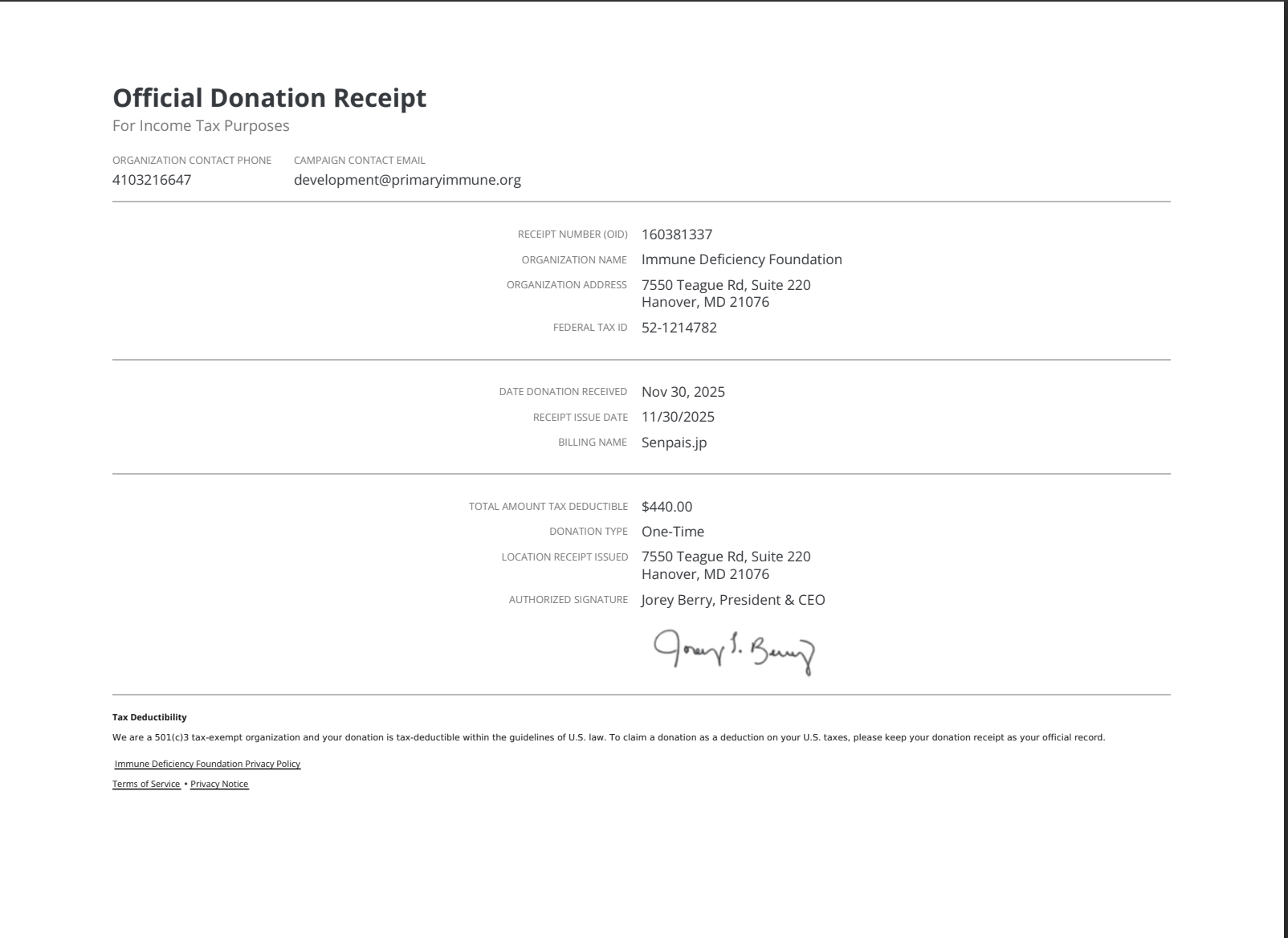This screenshot has width=1288, height=938.
Task: Open the Privacy Notice link
Action: (219, 784)
